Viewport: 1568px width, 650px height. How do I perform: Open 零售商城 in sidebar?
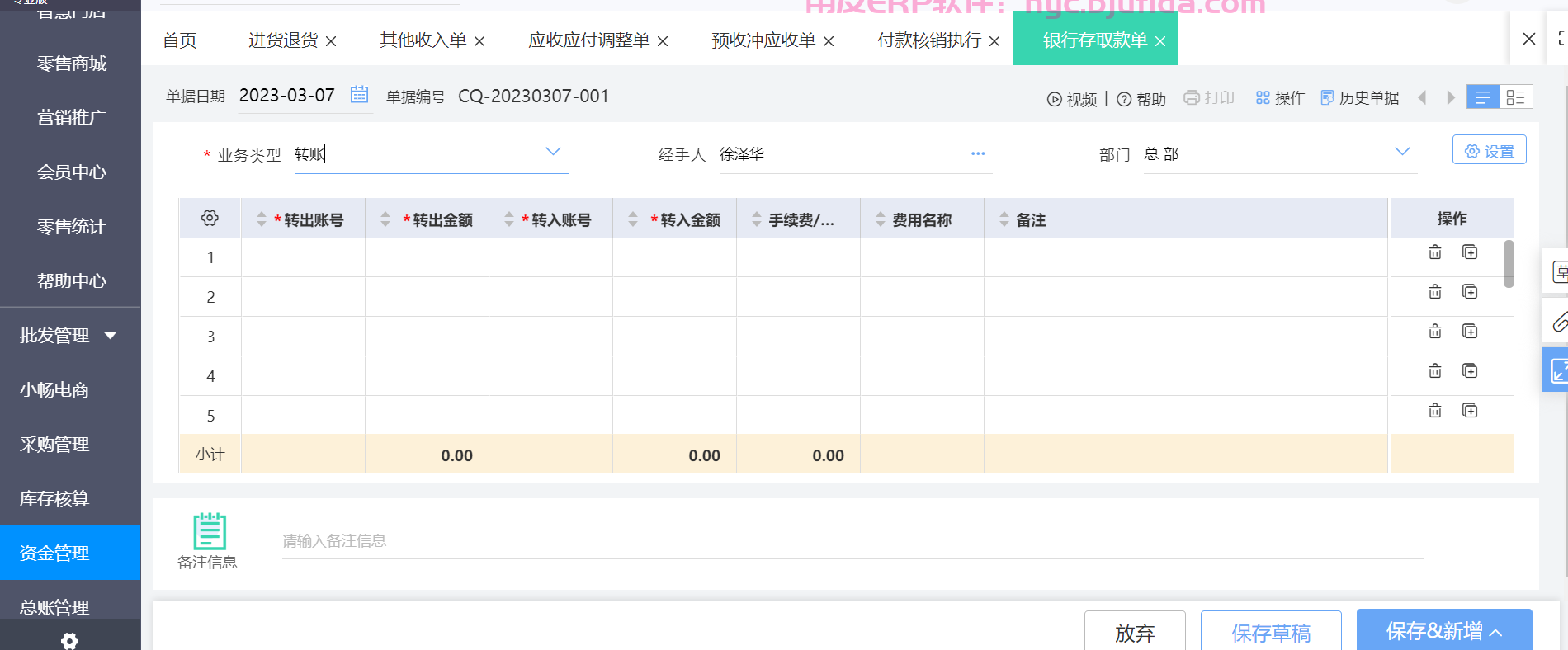pyautogui.click(x=70, y=63)
